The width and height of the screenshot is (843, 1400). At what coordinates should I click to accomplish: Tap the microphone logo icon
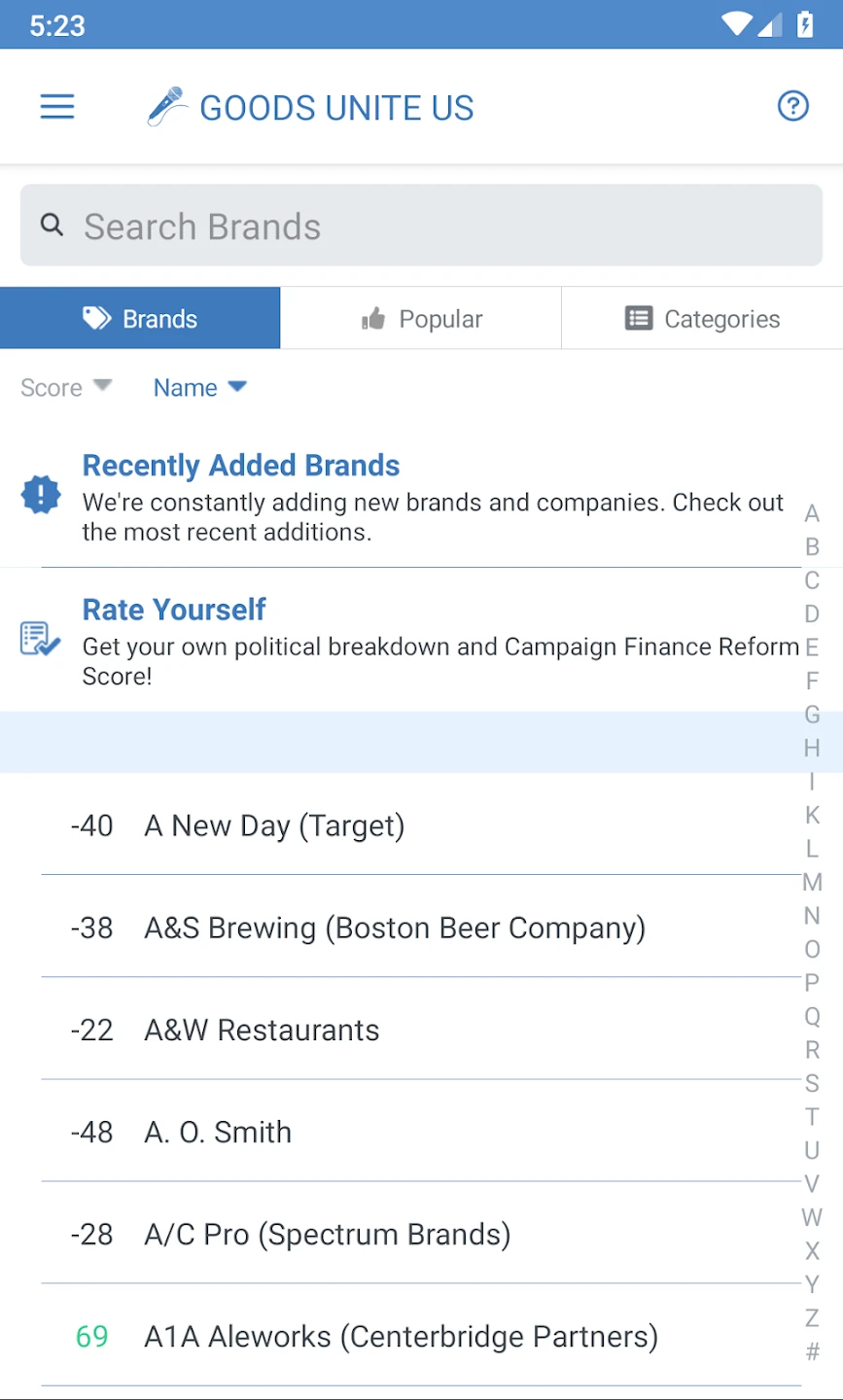coord(167,106)
